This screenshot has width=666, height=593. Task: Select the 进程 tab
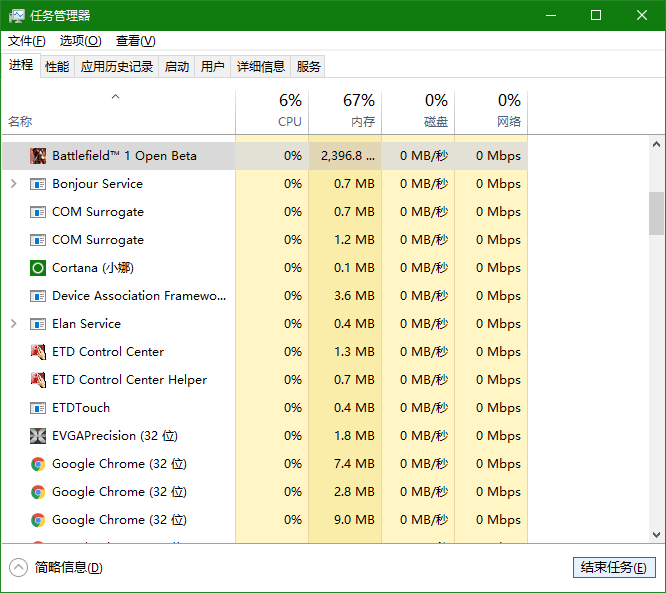(x=21, y=65)
